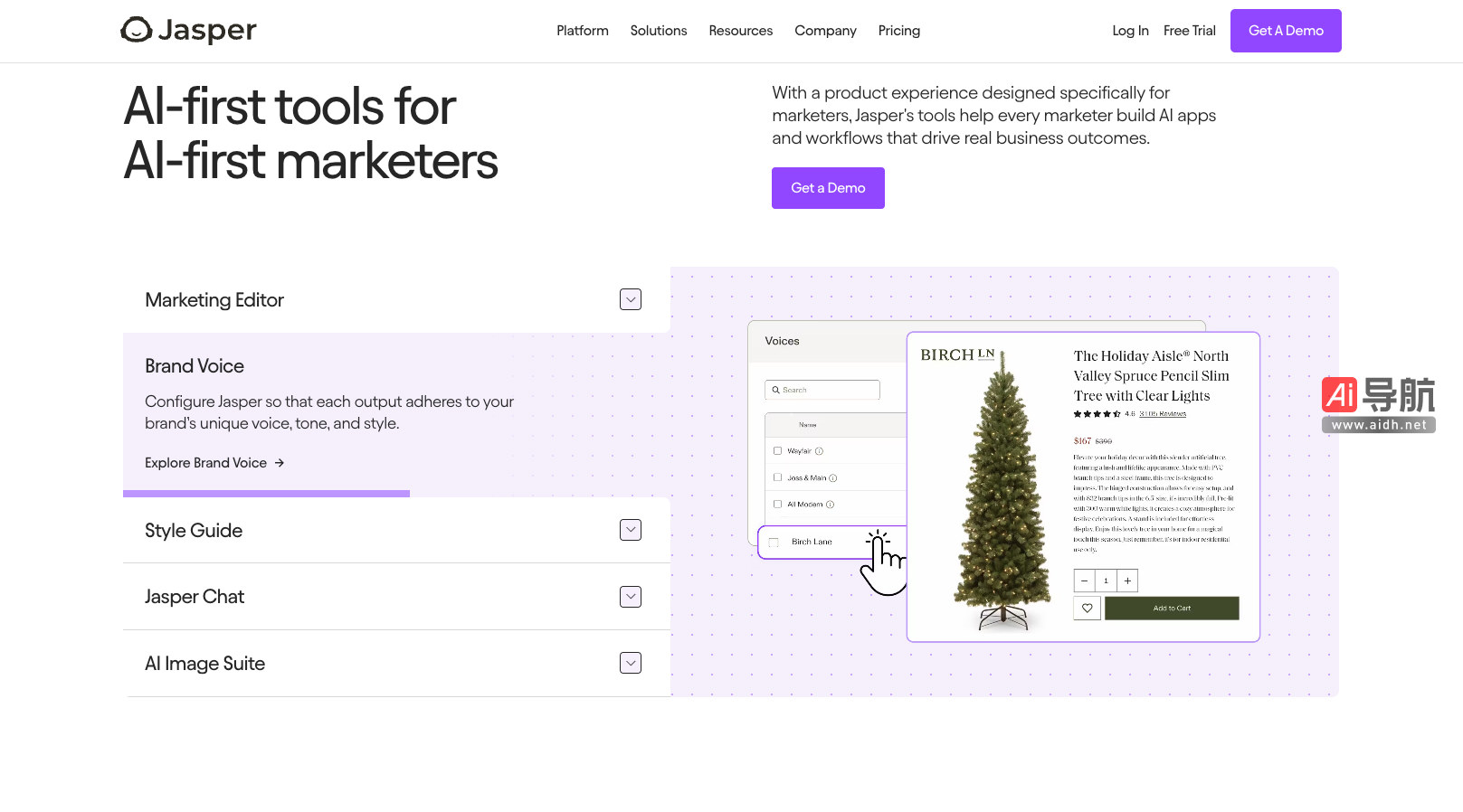Click the minus quantity button

coord(1084,581)
